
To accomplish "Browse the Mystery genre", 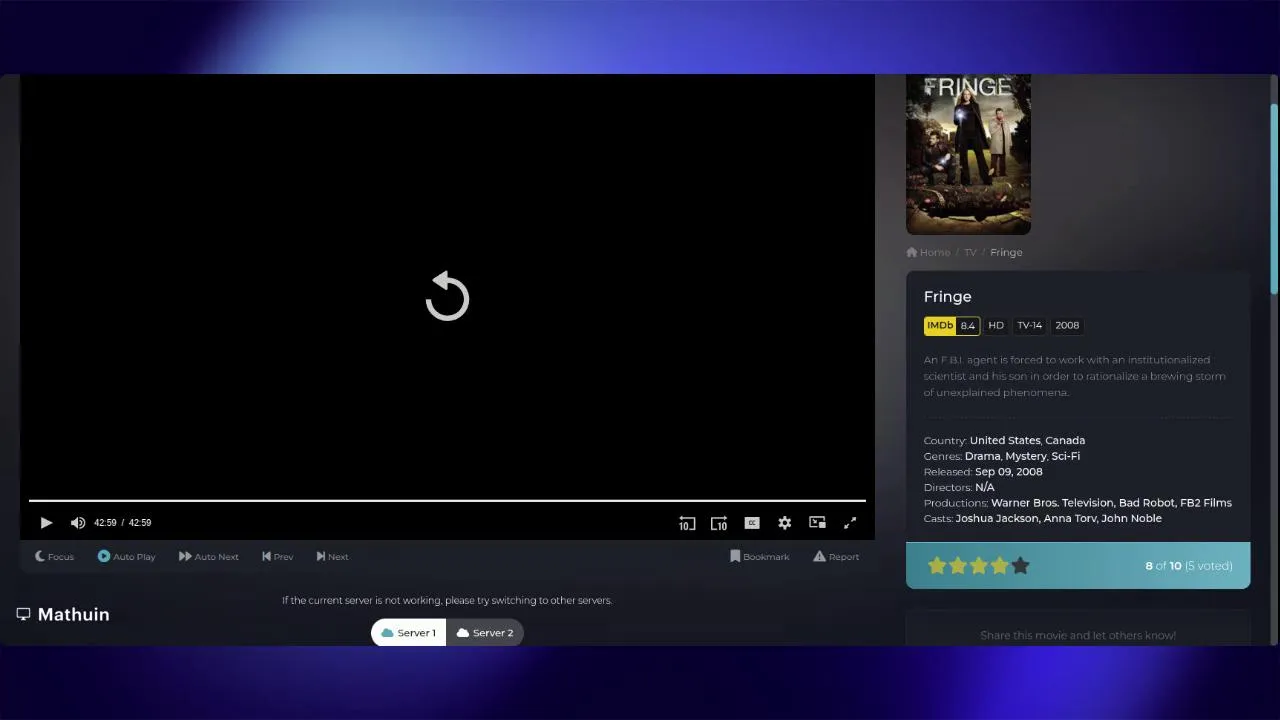I will [x=1025, y=456].
